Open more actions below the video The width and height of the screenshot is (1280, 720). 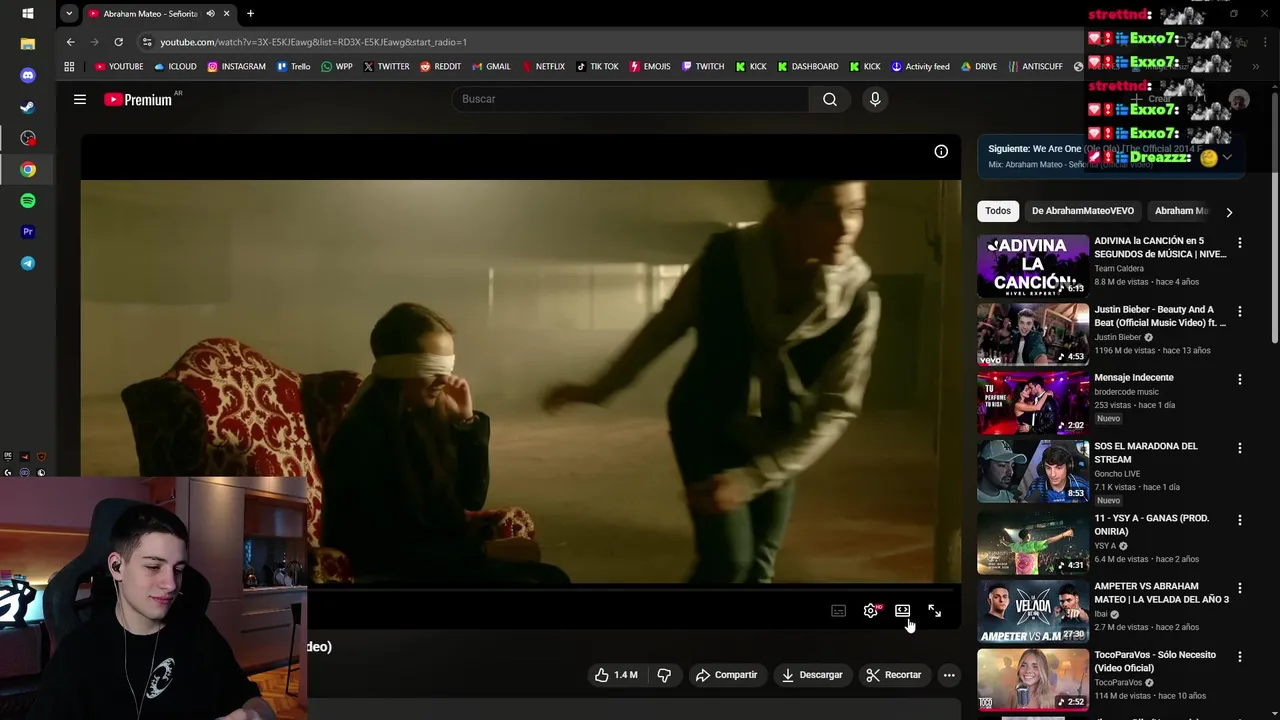[949, 675]
